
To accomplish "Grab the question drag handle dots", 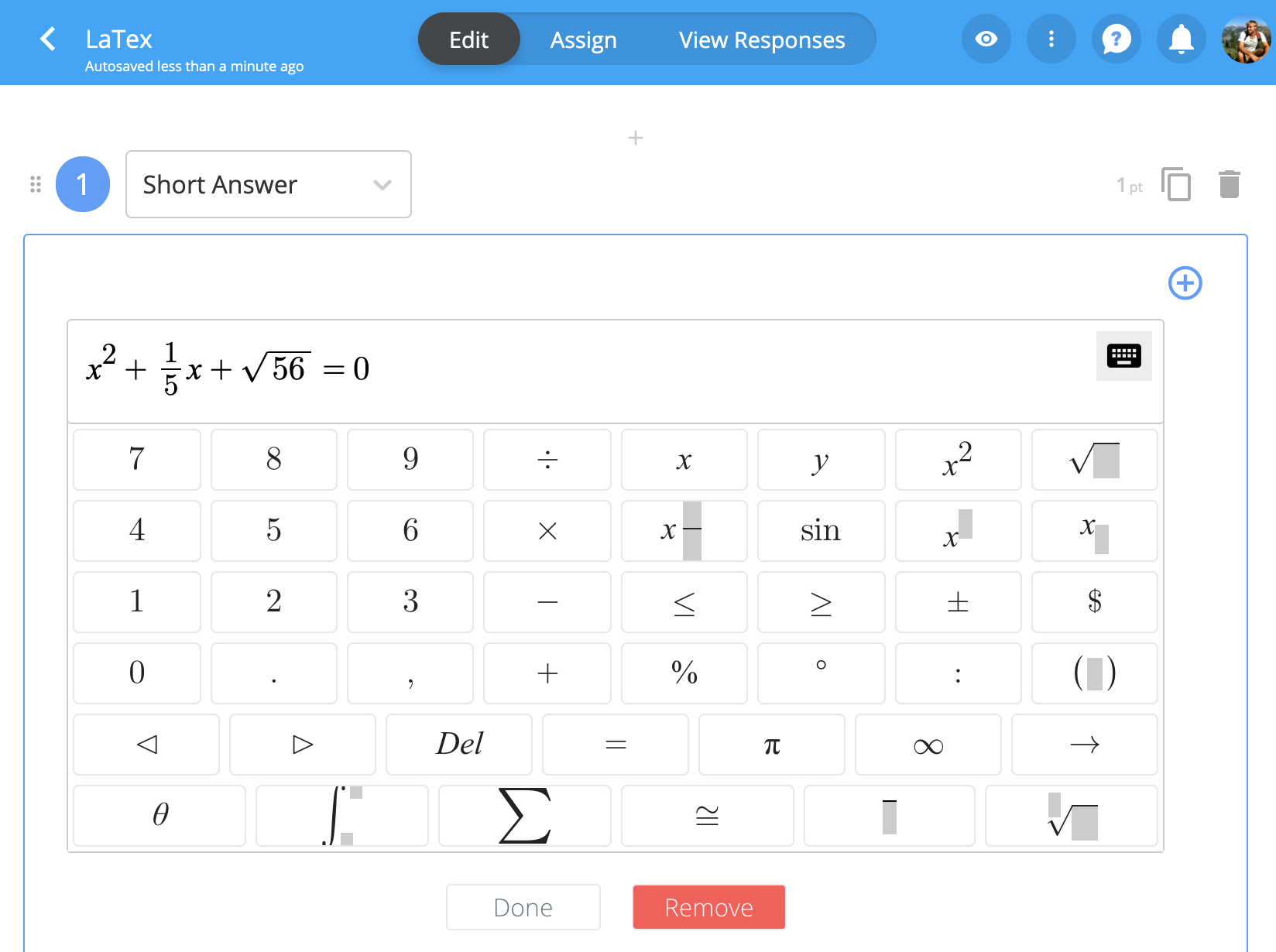I will tap(36, 184).
